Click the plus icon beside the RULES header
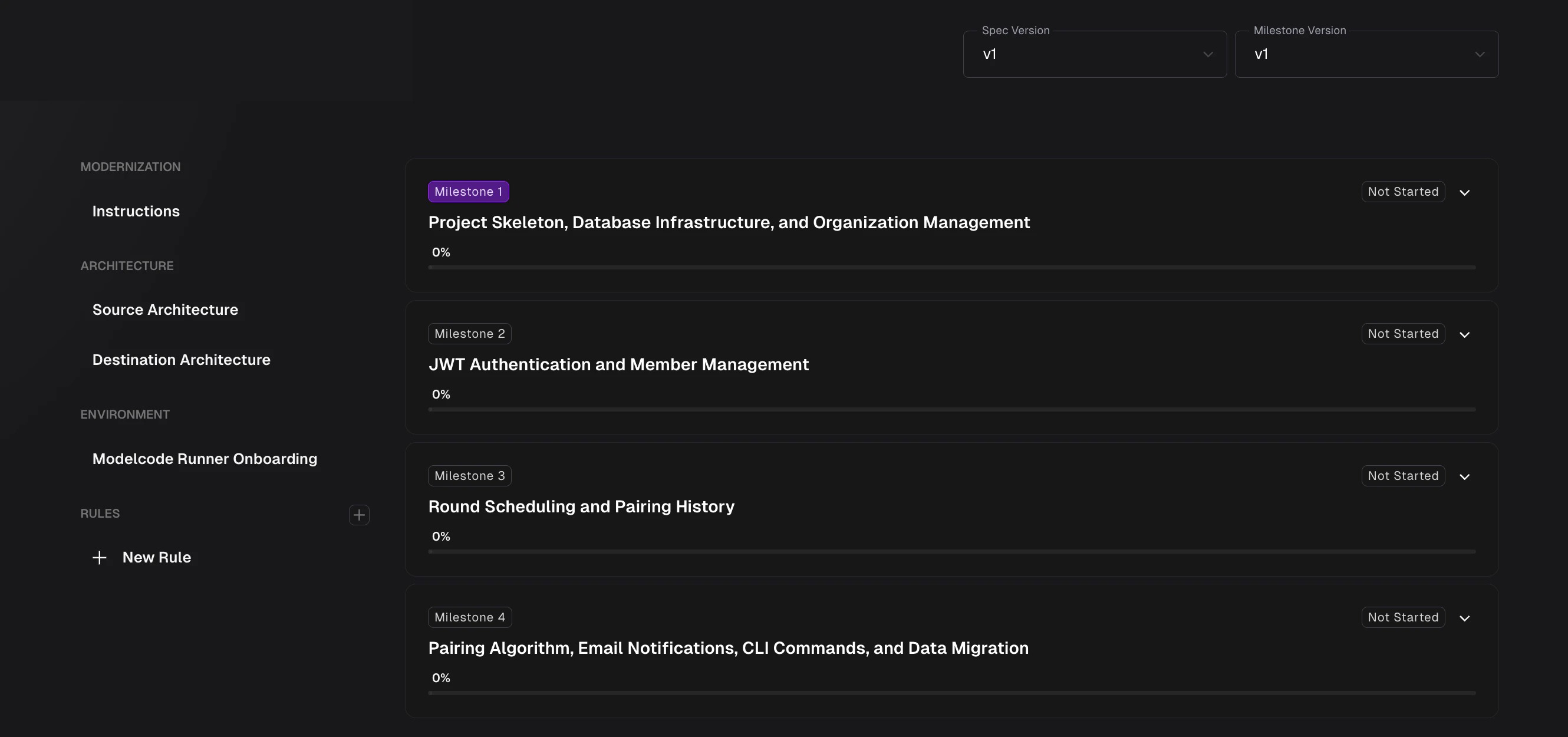The width and height of the screenshot is (1568, 737). [359, 514]
